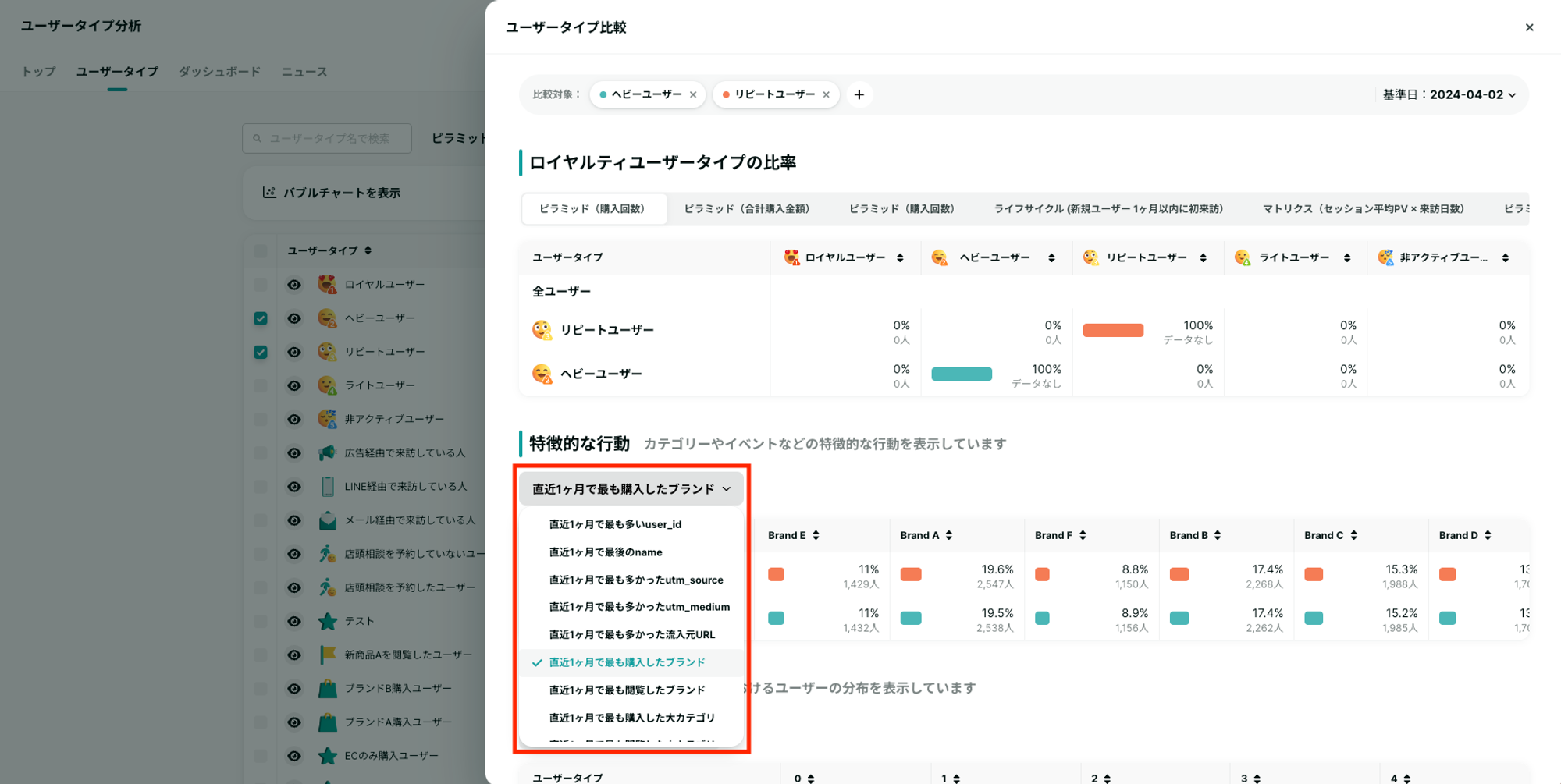Image resolution: width=1561 pixels, height=784 pixels.
Task: Choose 直近1ヶ月で最も購入した大カテゴリ option
Action: [x=631, y=718]
